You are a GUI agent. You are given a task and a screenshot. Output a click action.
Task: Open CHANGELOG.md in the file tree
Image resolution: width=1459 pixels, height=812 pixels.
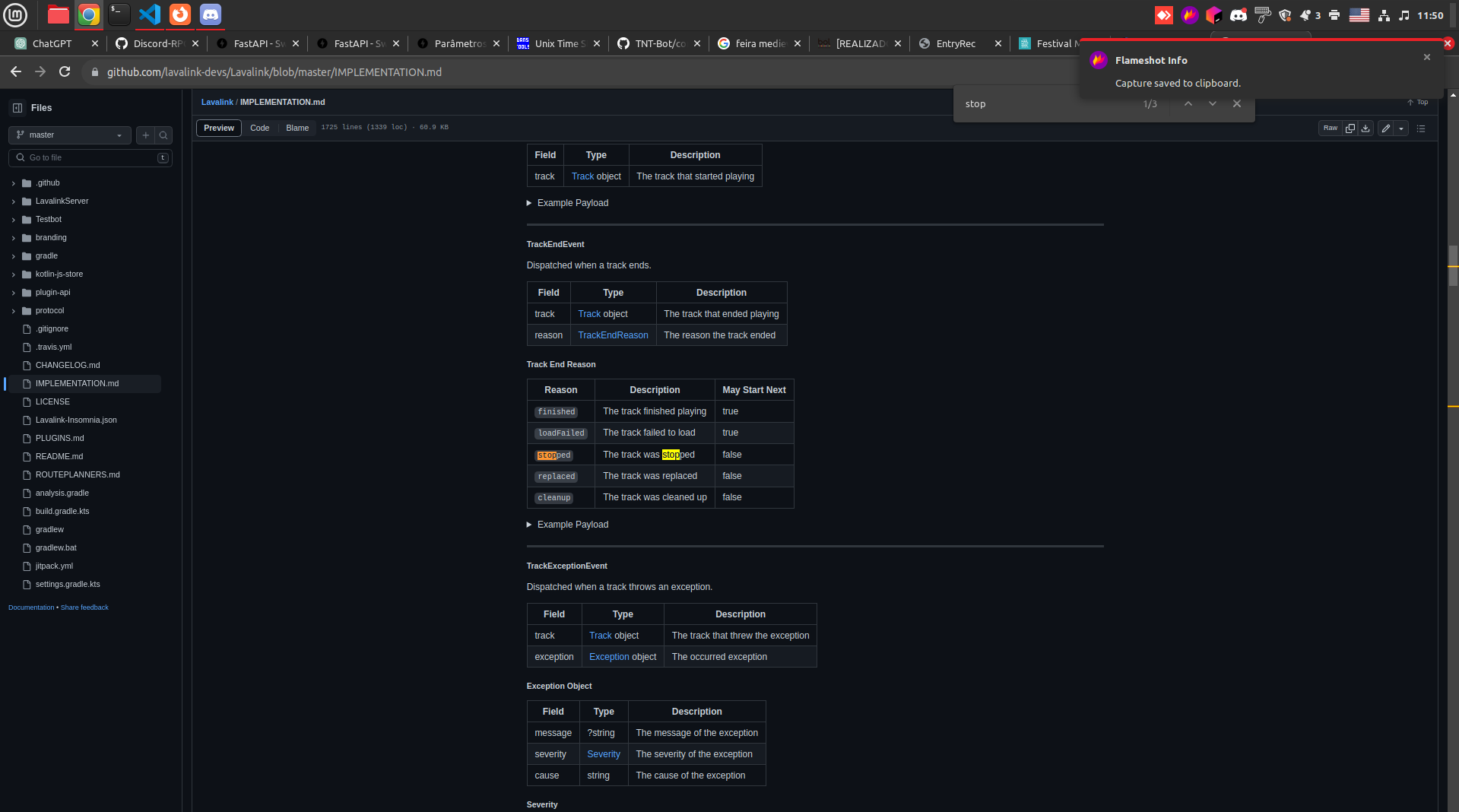(68, 366)
